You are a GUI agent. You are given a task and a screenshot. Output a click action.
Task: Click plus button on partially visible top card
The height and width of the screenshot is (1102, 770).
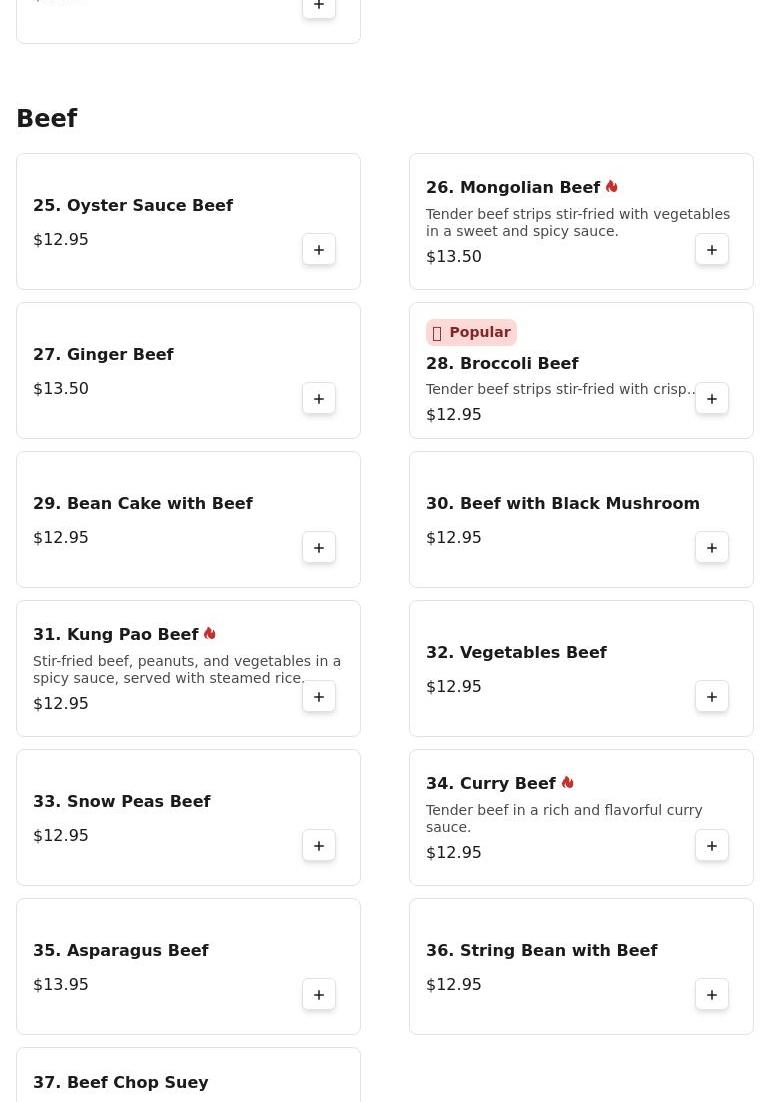click(x=319, y=7)
